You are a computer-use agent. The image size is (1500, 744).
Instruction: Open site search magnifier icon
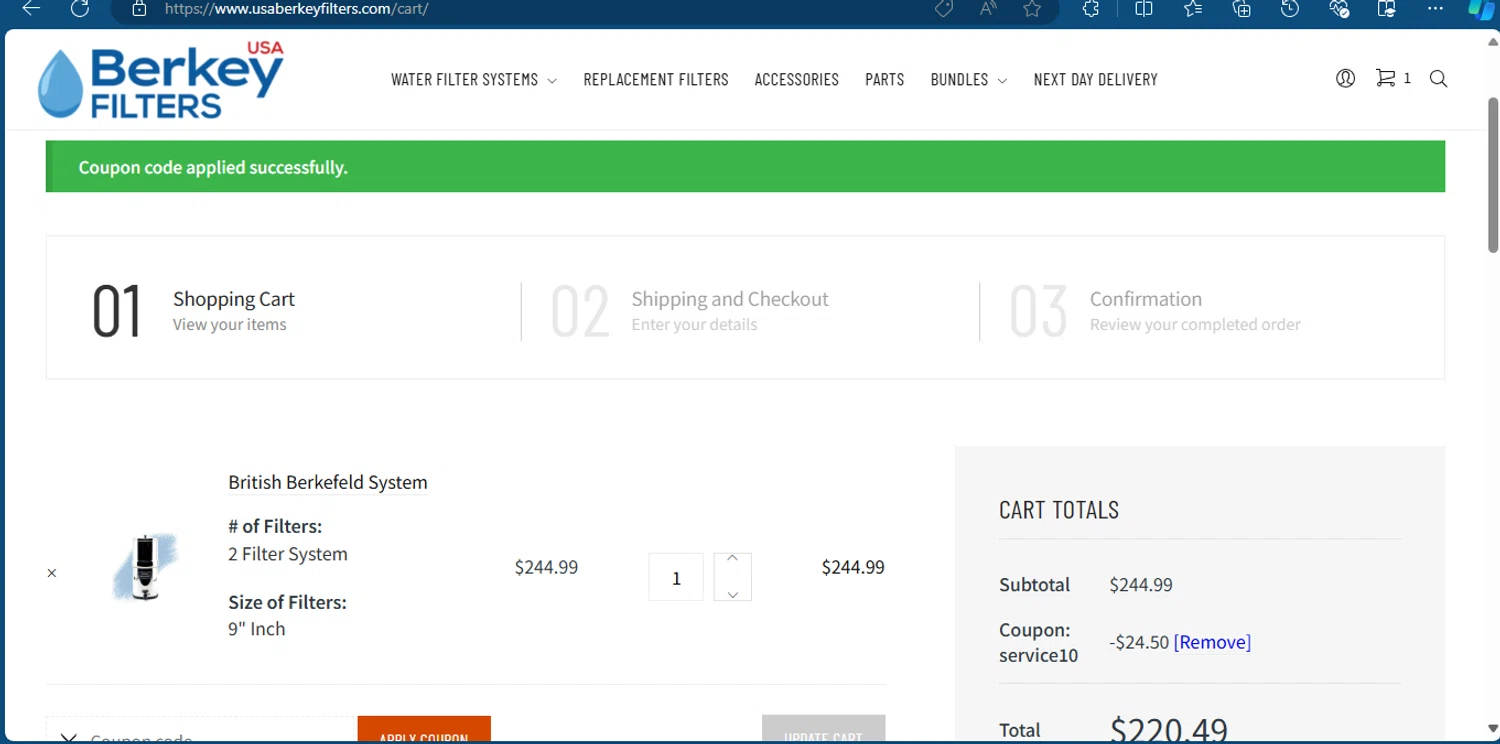(1438, 78)
